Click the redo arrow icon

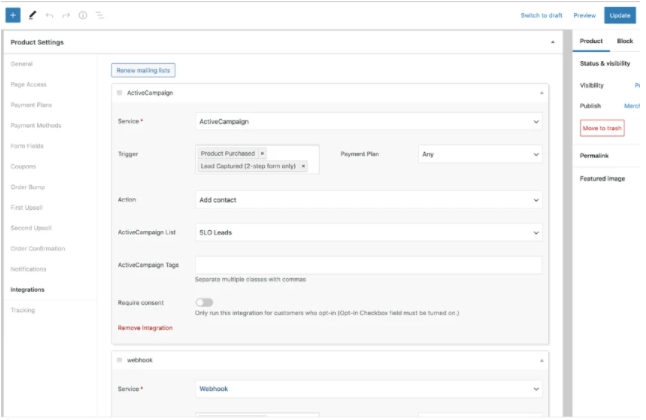tap(66, 15)
